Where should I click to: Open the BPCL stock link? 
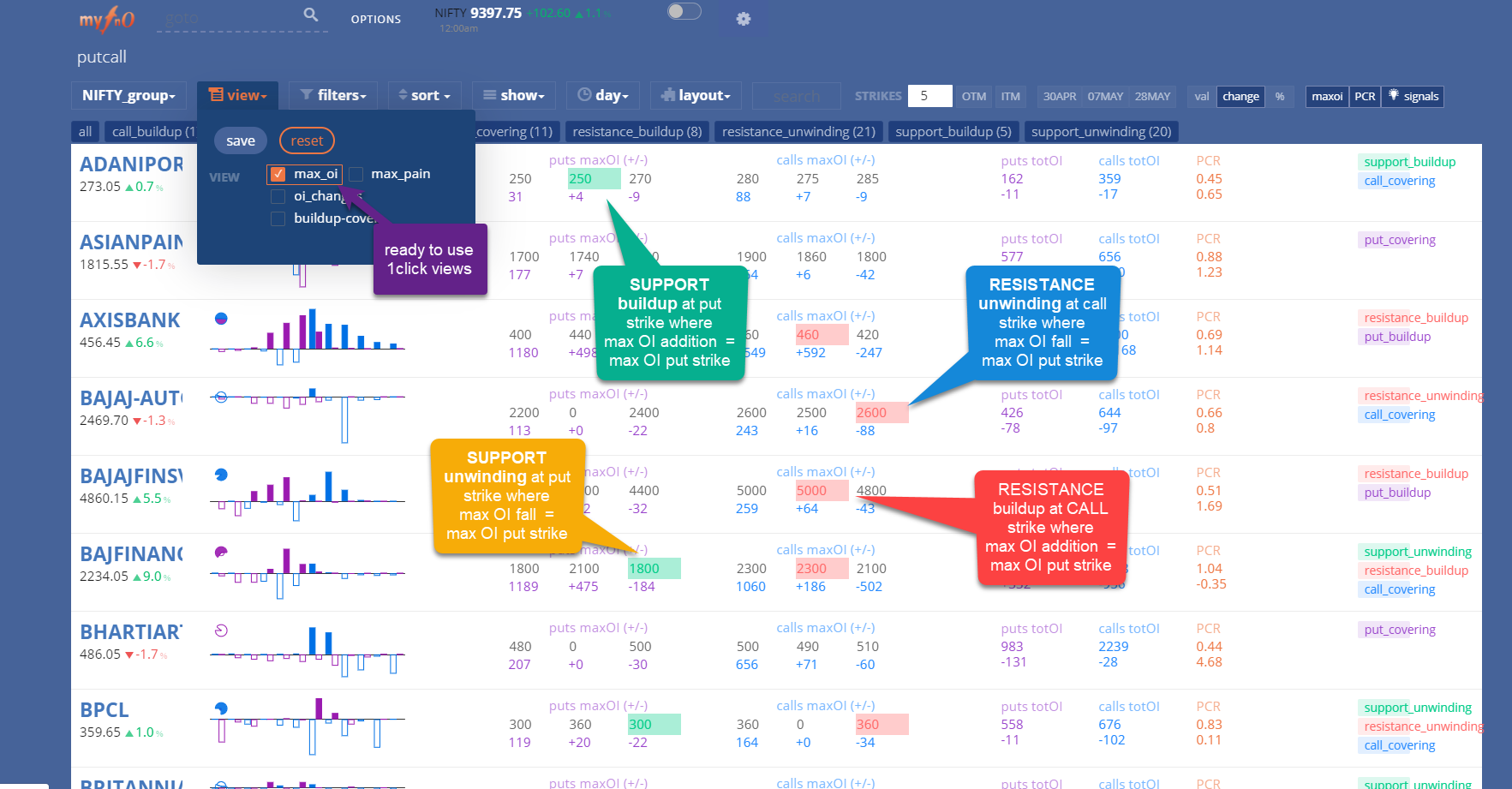104,710
